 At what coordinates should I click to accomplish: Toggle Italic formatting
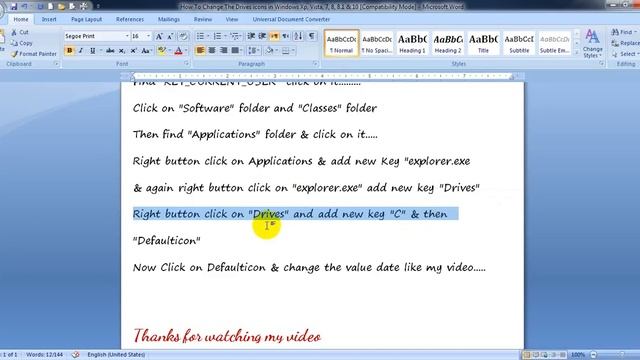pyautogui.click(x=81, y=51)
